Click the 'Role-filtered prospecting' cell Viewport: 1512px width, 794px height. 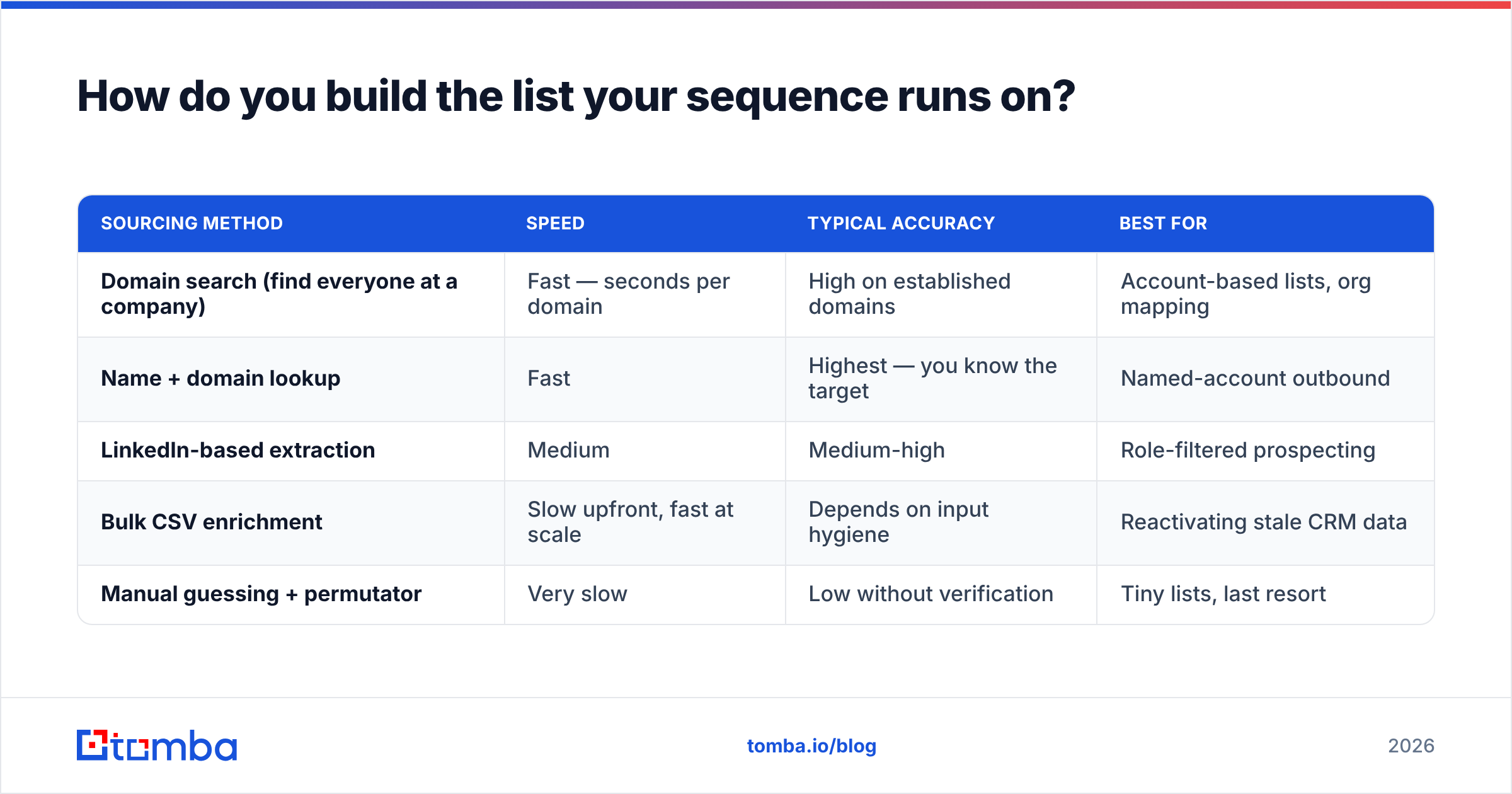(1266, 451)
